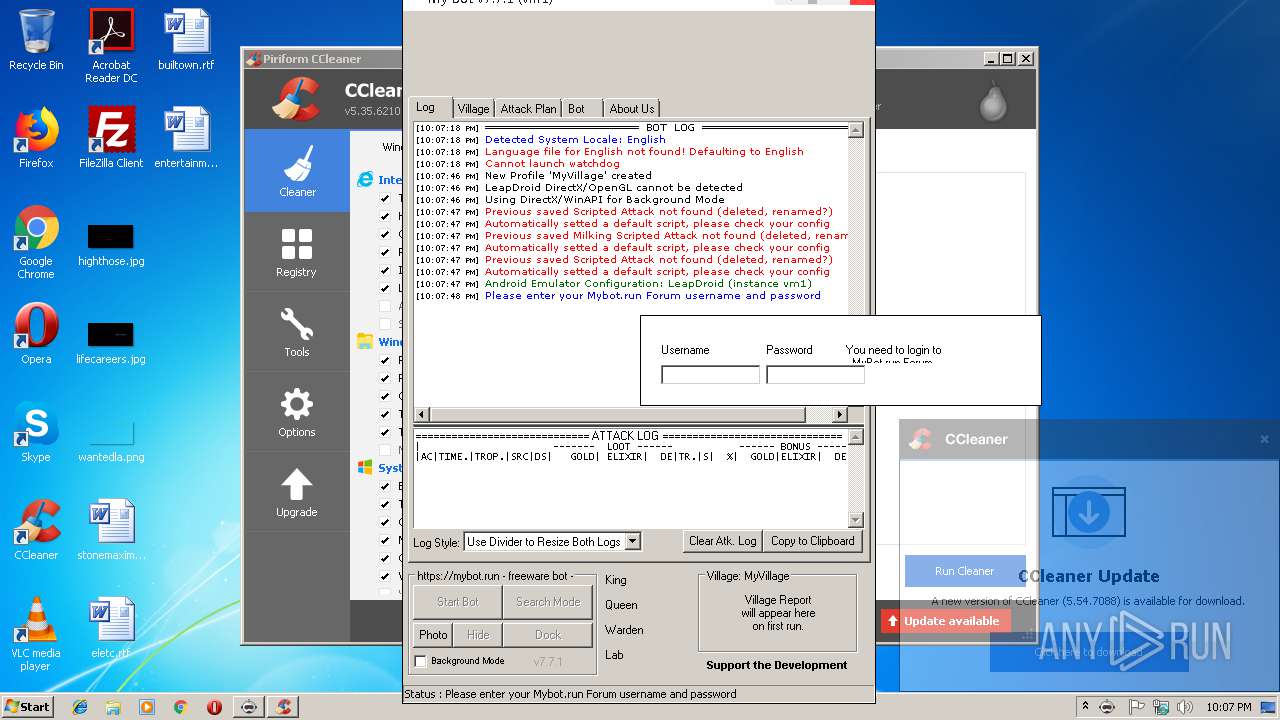
Task: Select the lifecareers.jpg desktop file
Action: [x=111, y=344]
